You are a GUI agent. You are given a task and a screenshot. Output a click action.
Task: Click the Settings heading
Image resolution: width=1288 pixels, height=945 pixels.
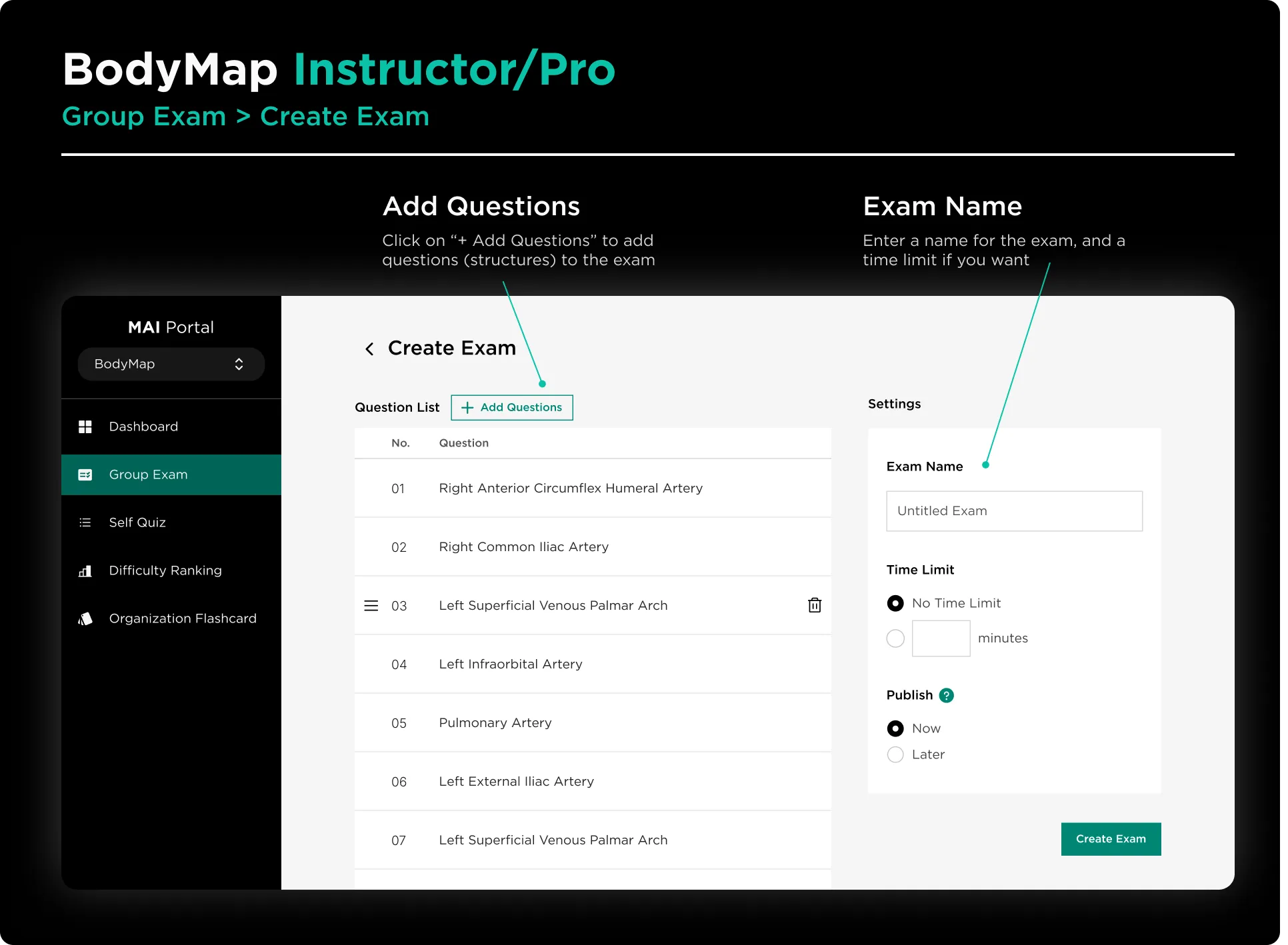[x=894, y=404]
